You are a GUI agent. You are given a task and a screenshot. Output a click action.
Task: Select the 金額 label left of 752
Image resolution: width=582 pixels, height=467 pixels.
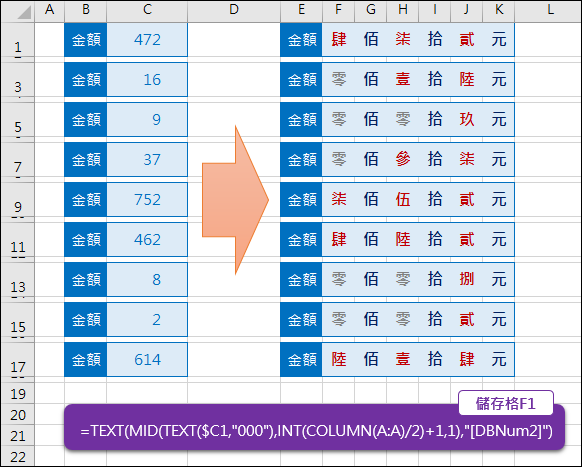click(85, 200)
